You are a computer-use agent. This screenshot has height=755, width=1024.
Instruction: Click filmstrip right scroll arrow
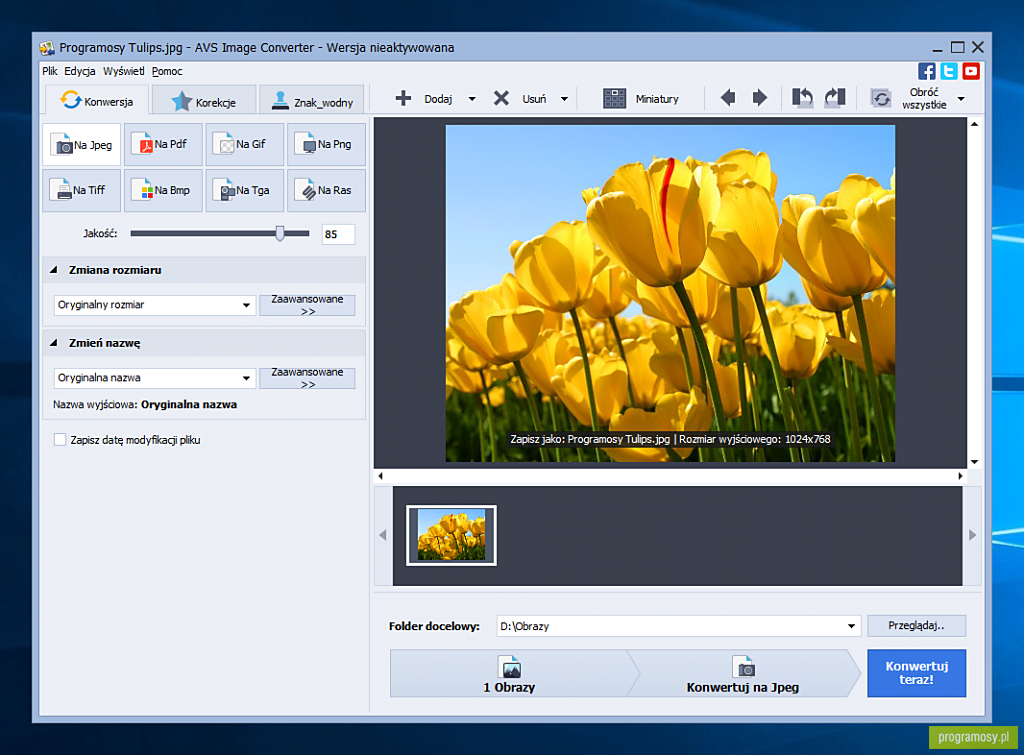(x=972, y=535)
